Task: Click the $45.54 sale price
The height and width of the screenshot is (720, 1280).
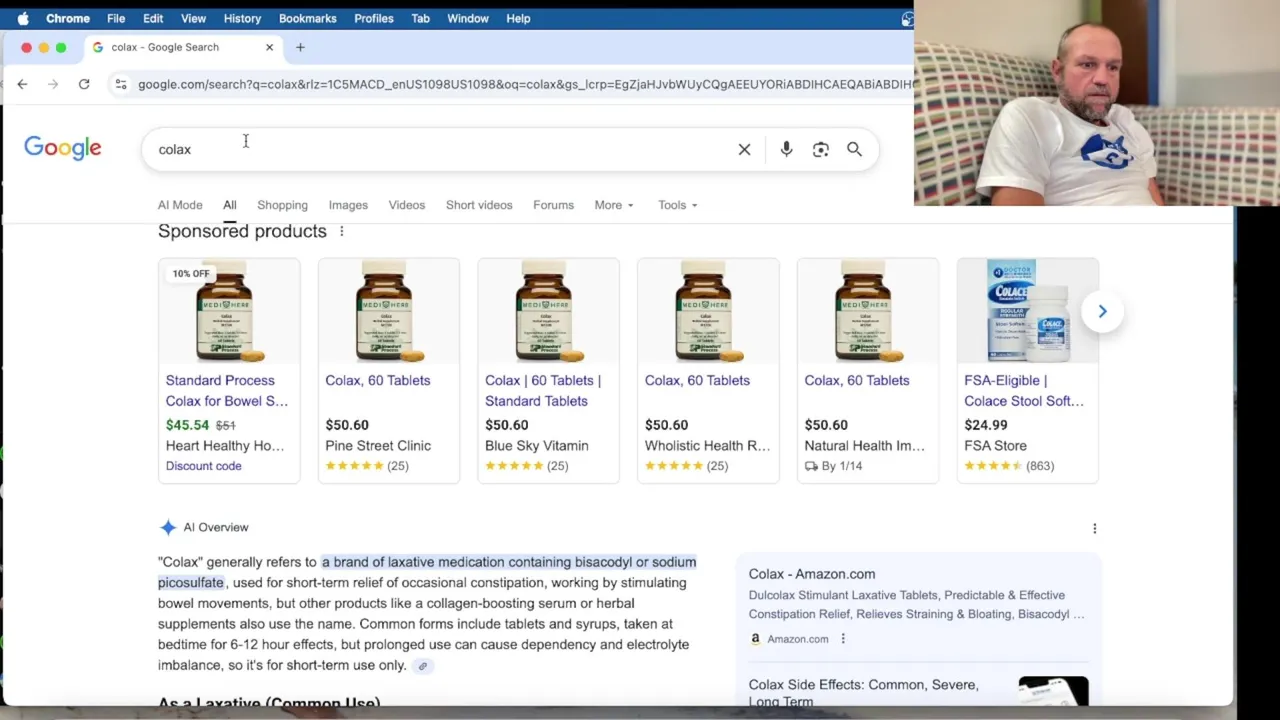Action: click(x=187, y=425)
